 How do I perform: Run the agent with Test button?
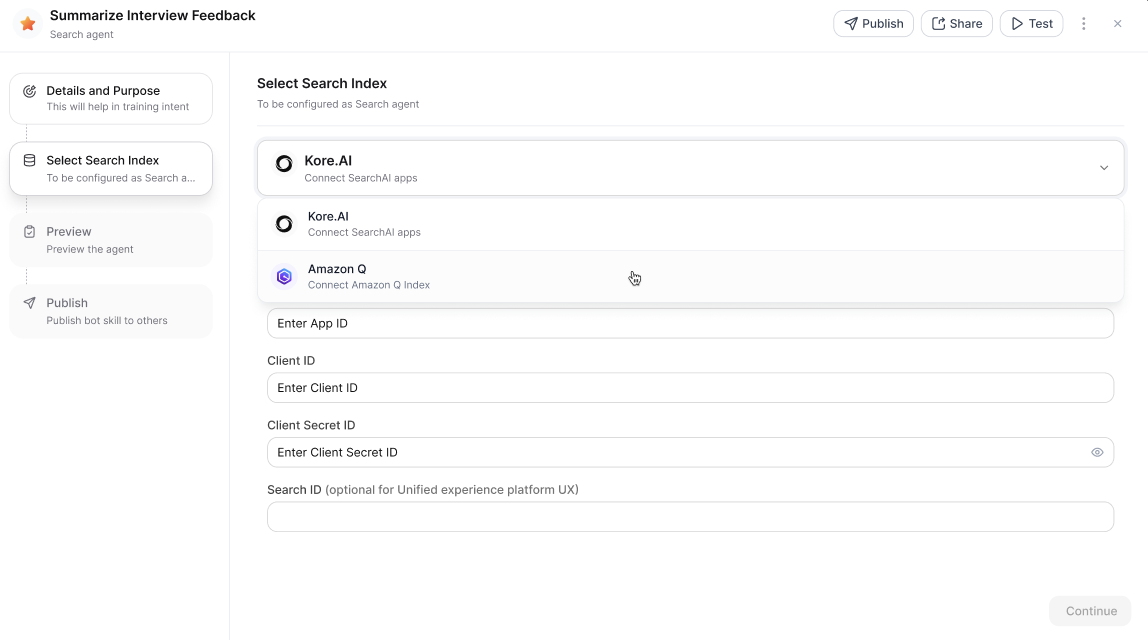coord(1031,23)
